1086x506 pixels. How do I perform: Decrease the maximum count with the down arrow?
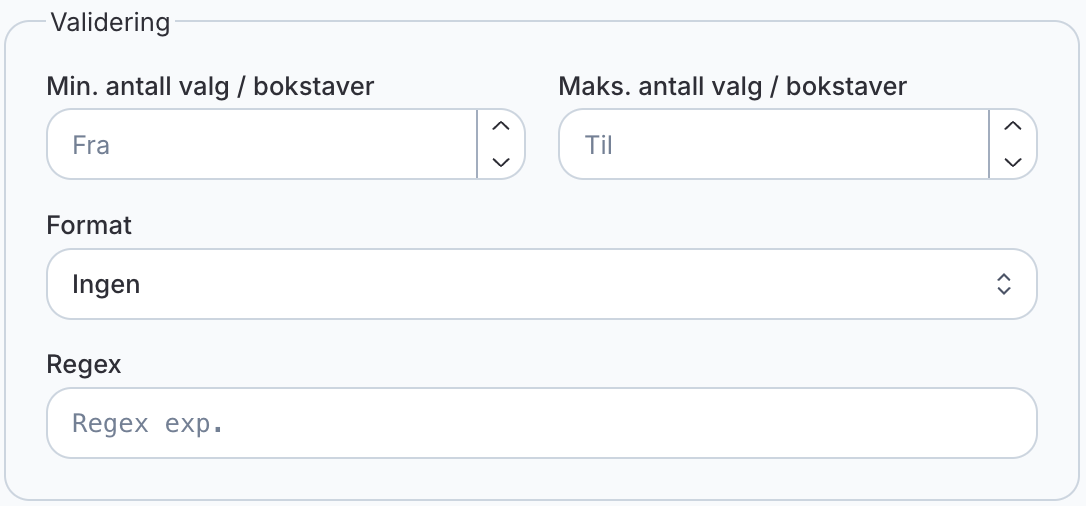pos(1012,161)
